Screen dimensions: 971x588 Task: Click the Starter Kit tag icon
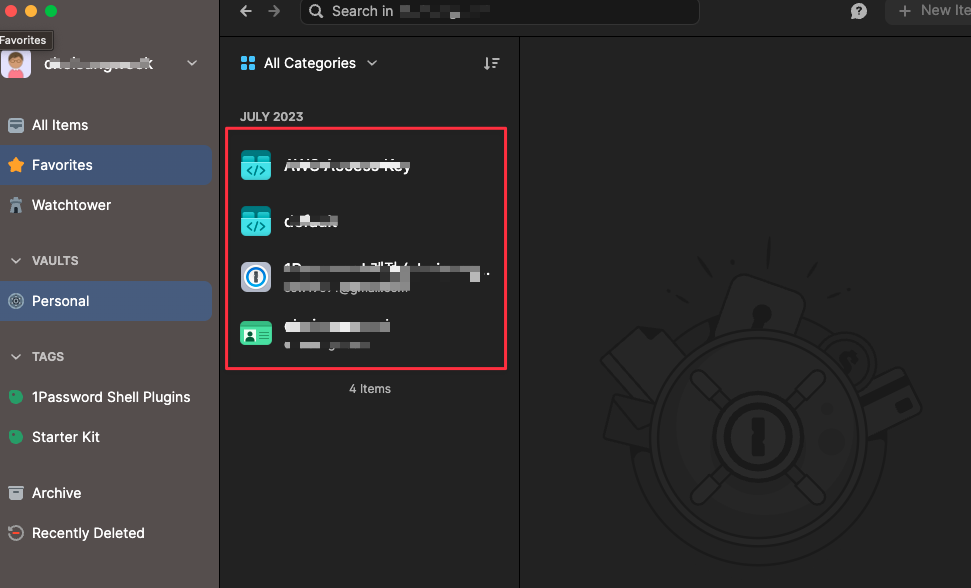click(x=16, y=437)
